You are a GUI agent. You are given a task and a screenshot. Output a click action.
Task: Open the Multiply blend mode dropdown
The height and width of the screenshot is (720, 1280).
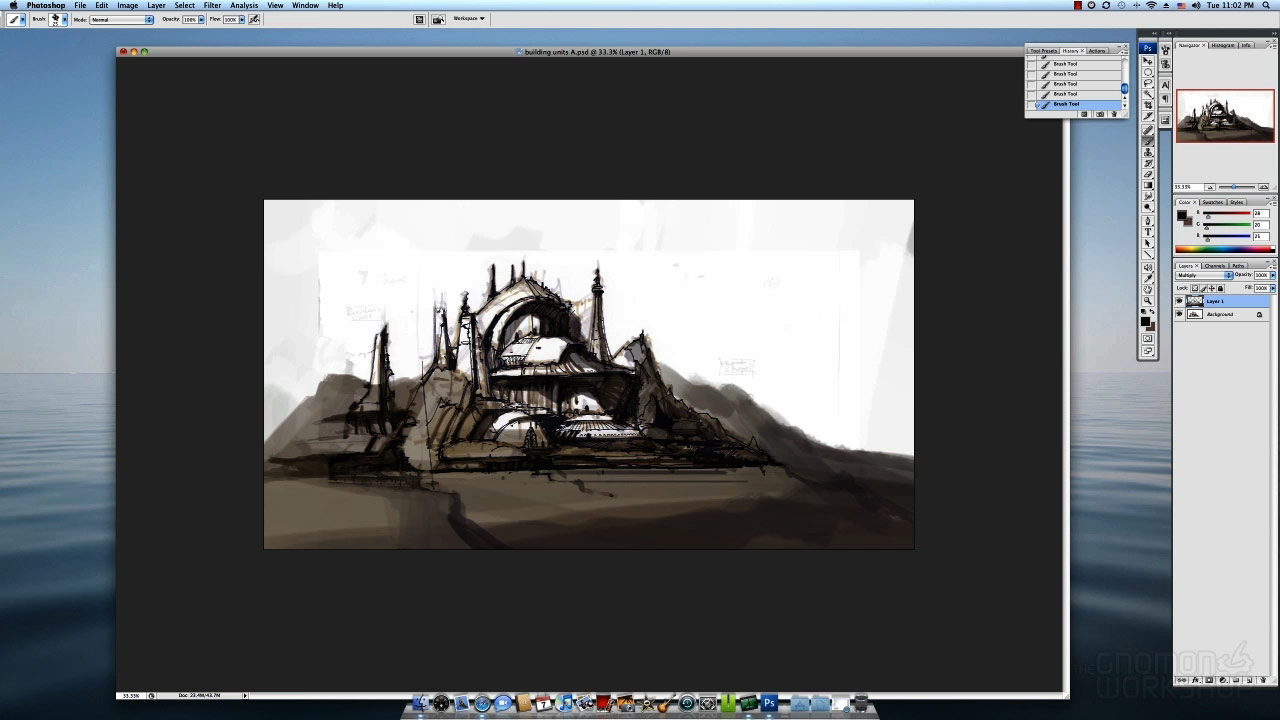click(1205, 275)
